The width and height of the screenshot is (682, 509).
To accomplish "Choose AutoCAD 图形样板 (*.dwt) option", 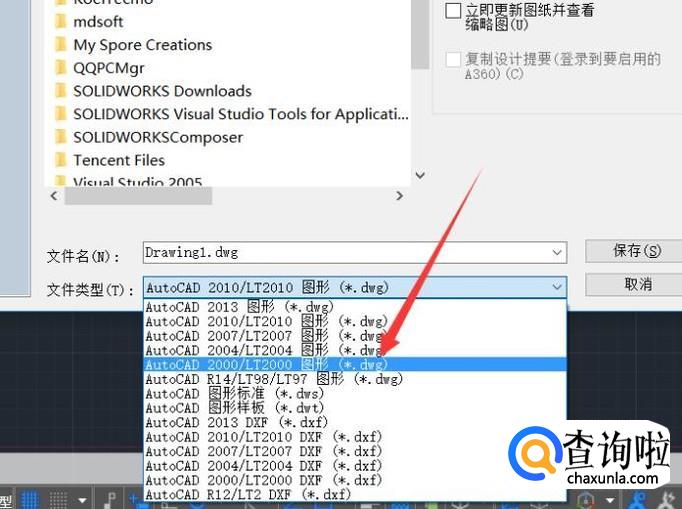I will (355, 408).
